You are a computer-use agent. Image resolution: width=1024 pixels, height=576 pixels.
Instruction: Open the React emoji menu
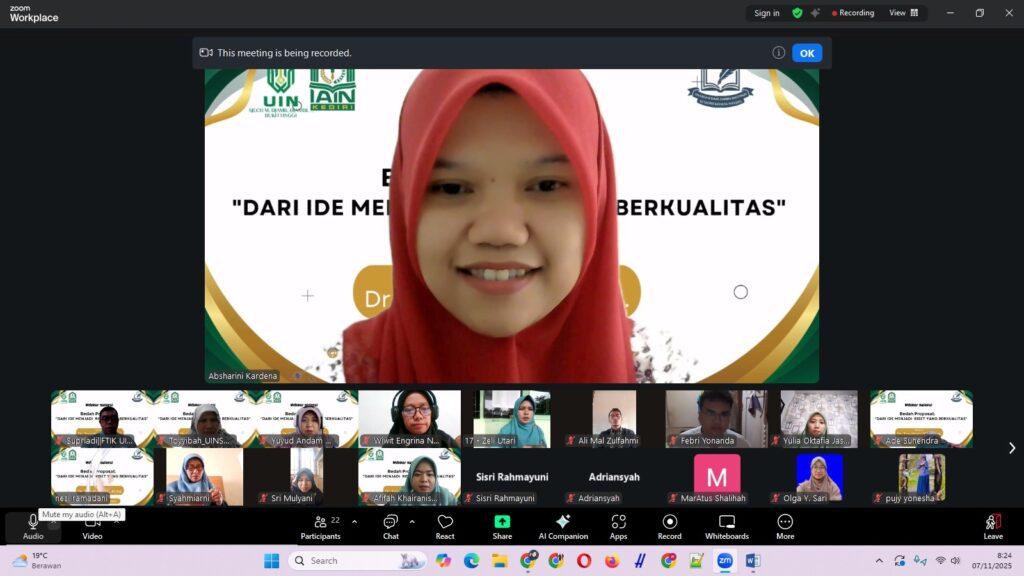point(445,526)
